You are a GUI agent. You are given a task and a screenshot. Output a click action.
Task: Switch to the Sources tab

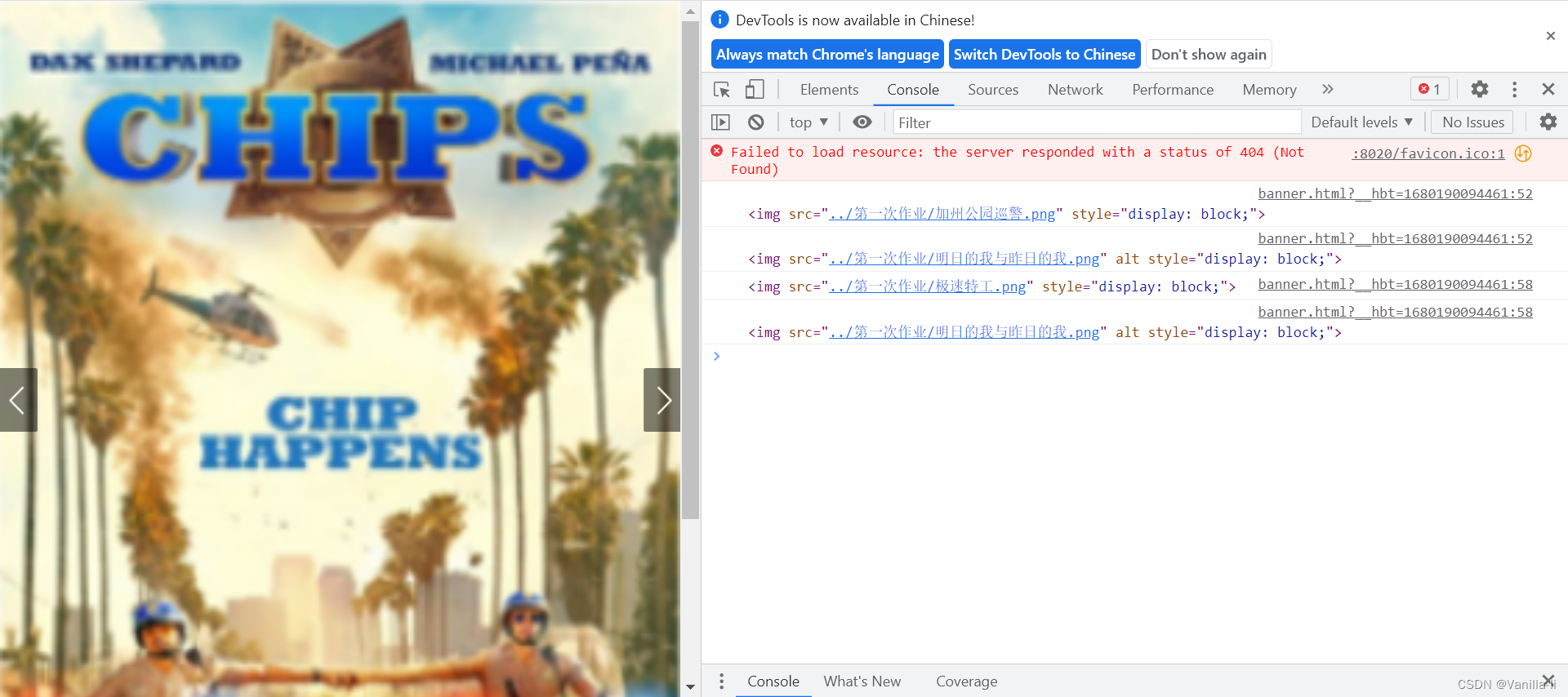click(x=993, y=90)
